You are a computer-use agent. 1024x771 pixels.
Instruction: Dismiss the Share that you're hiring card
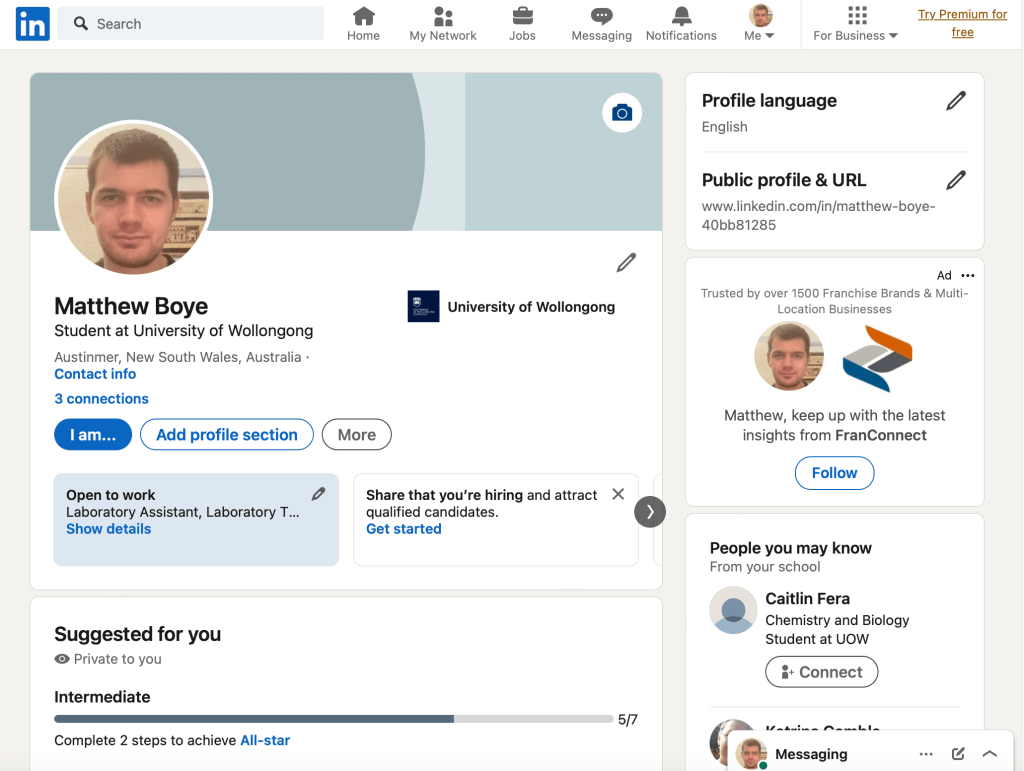tap(618, 494)
